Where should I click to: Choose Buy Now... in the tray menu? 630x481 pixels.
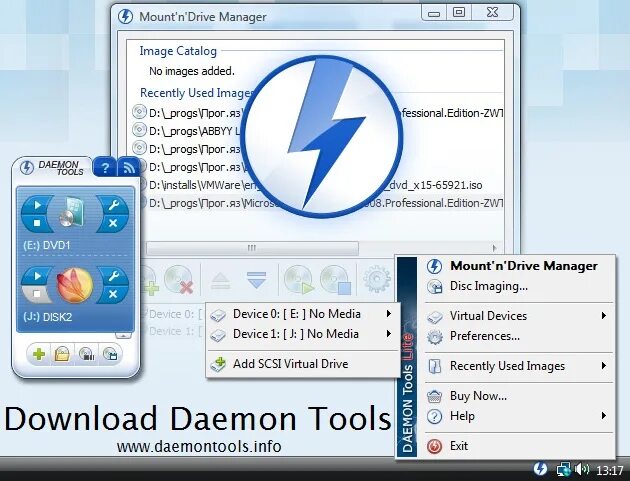click(519, 396)
